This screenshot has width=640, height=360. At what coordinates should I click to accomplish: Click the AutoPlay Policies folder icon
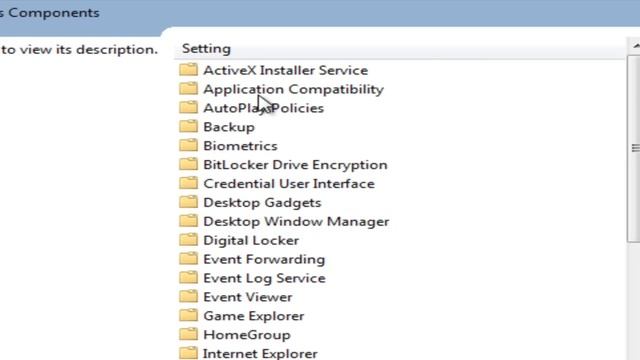(x=188, y=107)
